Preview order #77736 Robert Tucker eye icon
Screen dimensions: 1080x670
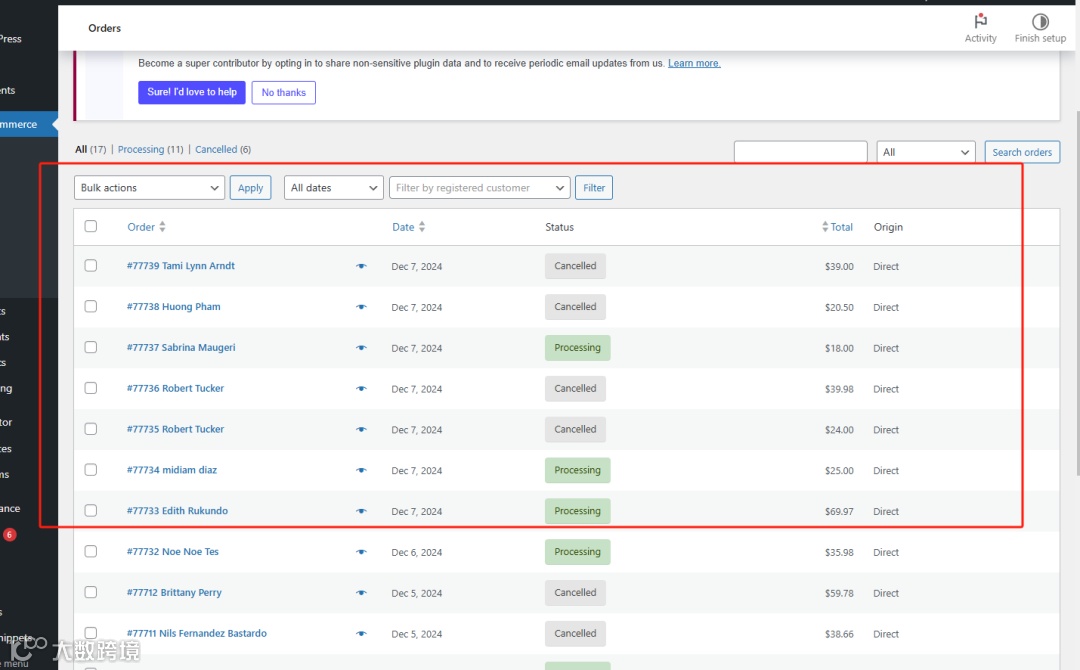tap(361, 388)
